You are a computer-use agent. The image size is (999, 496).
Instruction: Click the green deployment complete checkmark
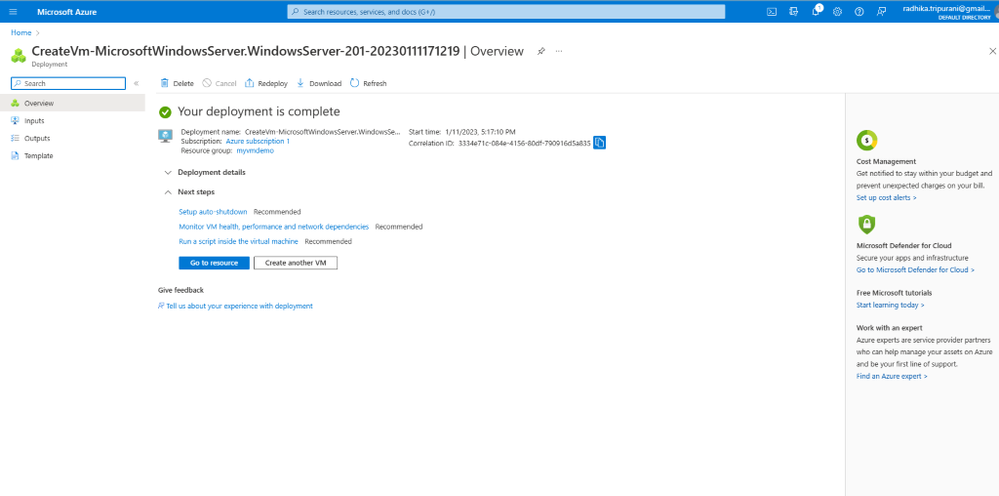click(x=165, y=112)
